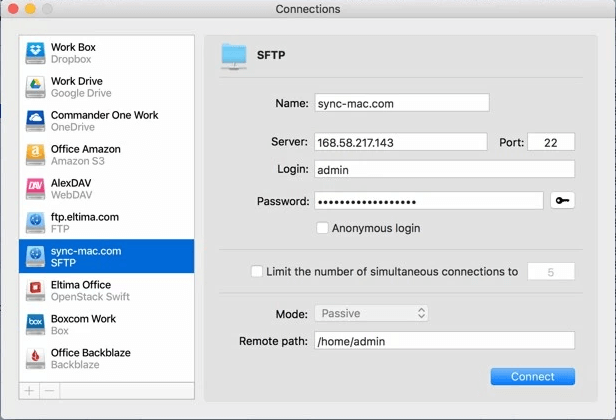616x420 pixels.
Task: Select the Eltima Office connection name
Action: tap(81, 285)
